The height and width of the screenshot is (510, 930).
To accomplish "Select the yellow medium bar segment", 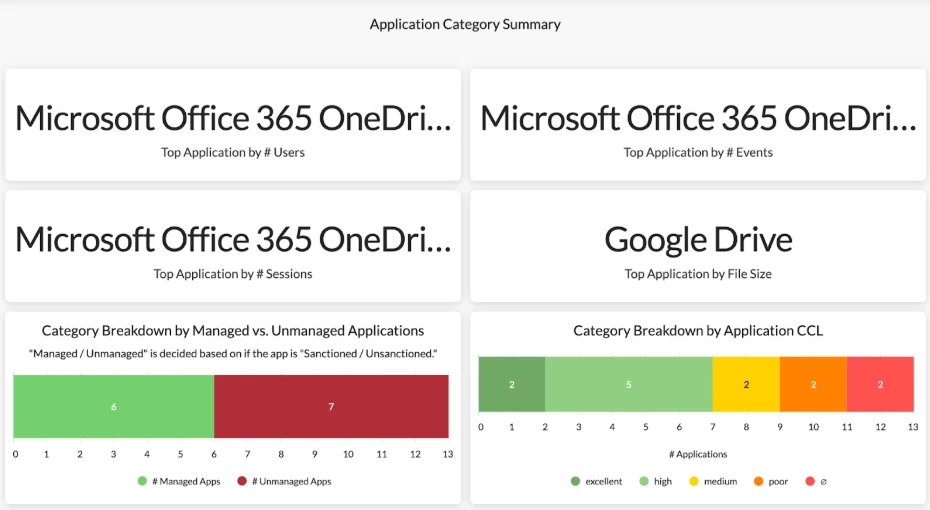I will pos(746,384).
